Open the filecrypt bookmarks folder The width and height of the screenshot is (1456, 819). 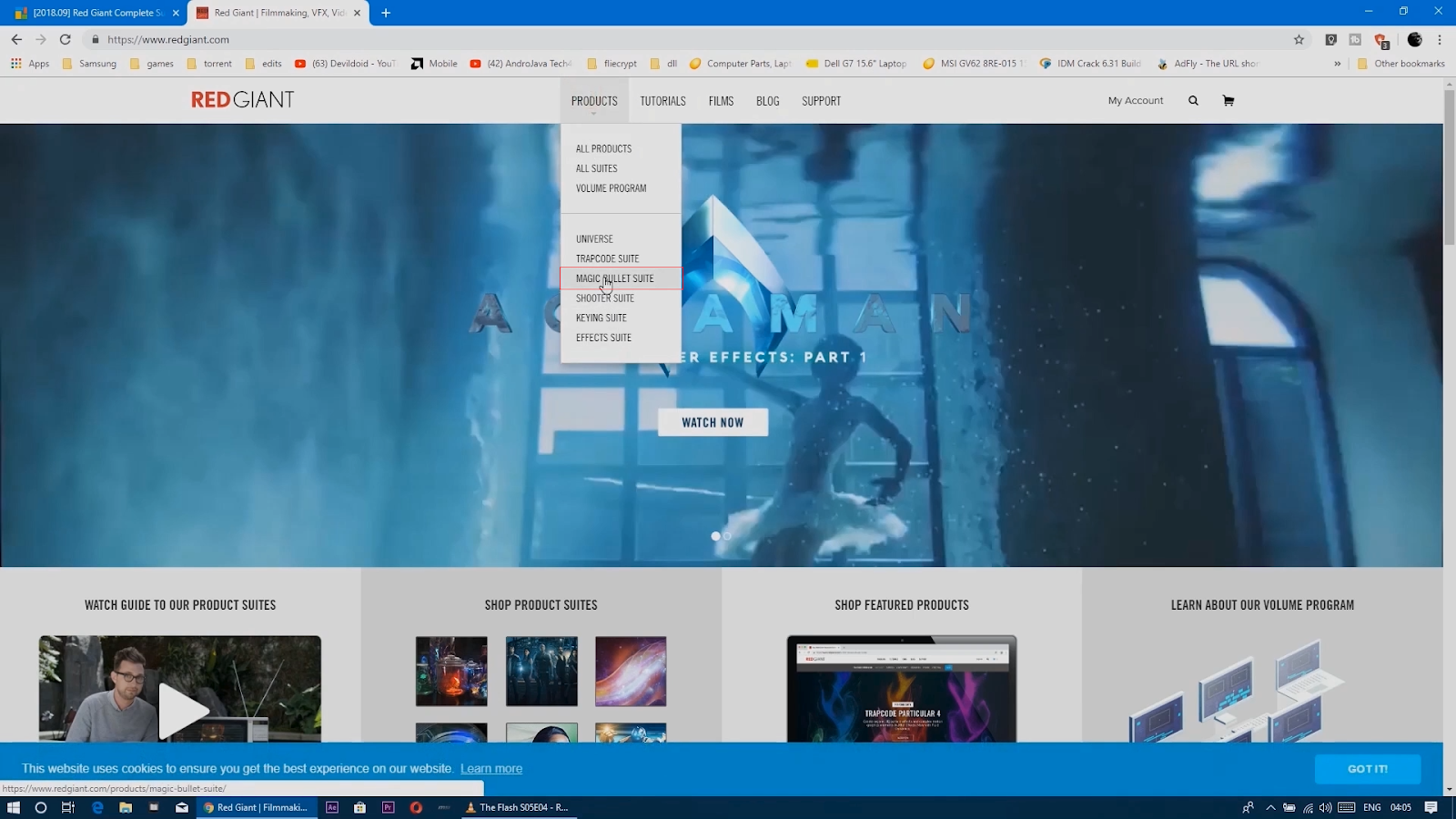tap(612, 64)
